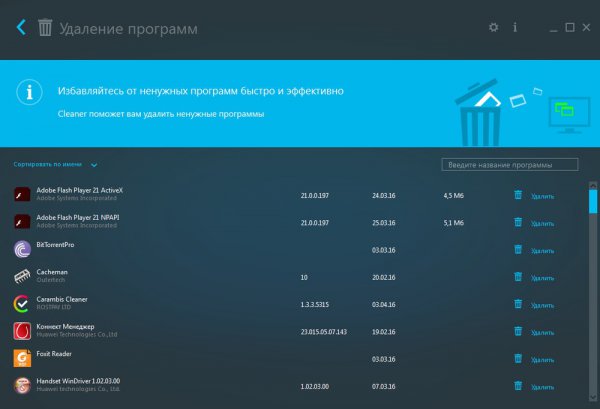This screenshot has height=409, width=600.
Task: Click the 03.04.16 date cell
Action: coord(384,305)
